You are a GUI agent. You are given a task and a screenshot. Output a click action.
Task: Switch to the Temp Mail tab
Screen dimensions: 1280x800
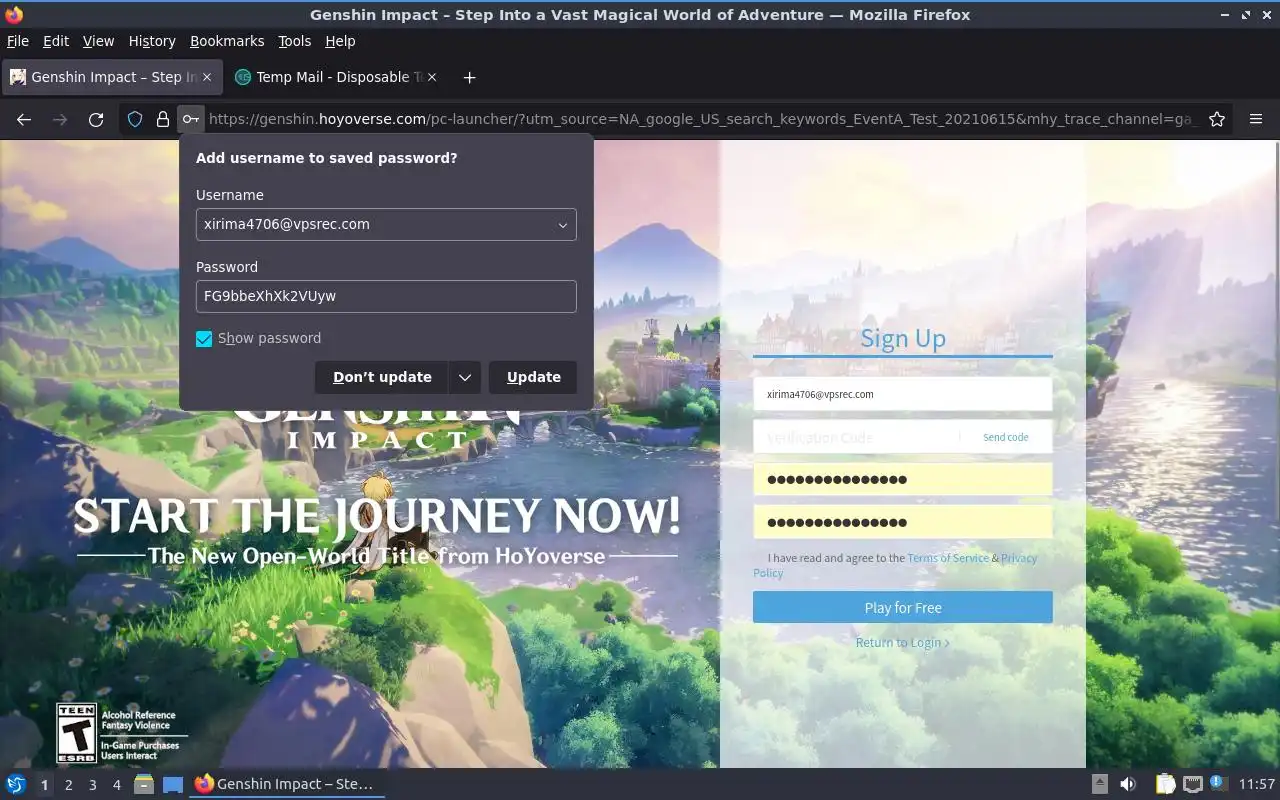pos(335,77)
